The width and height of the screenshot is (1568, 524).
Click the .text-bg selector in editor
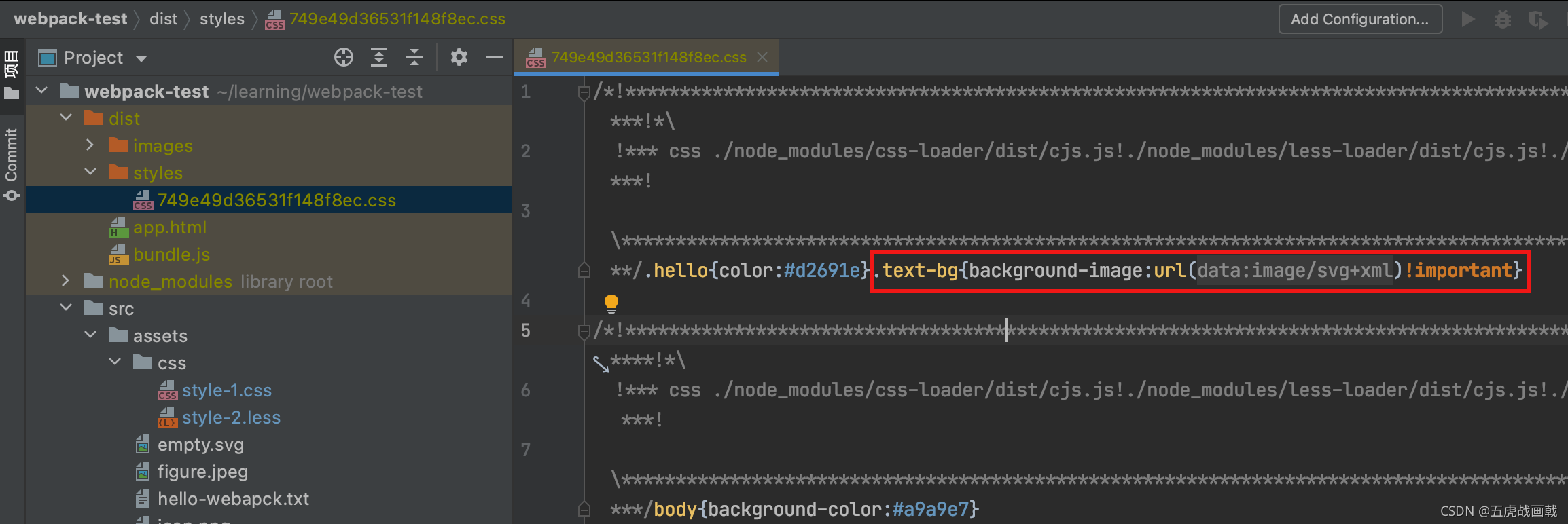pos(915,271)
